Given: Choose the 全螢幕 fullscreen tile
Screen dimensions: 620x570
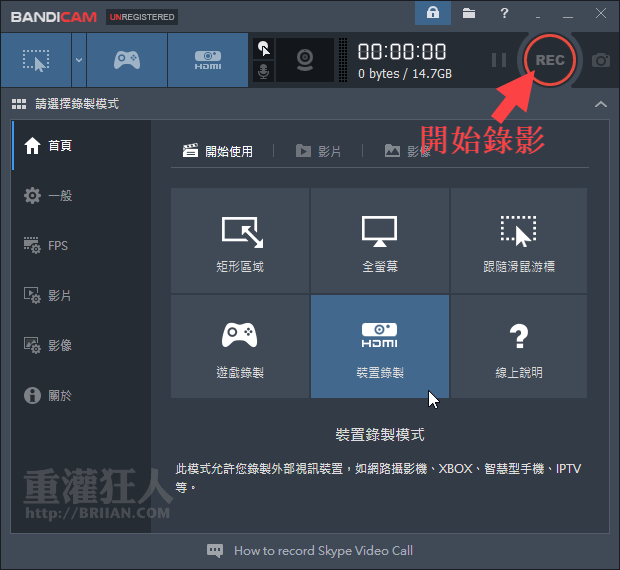Looking at the screenshot, I should coord(380,240).
